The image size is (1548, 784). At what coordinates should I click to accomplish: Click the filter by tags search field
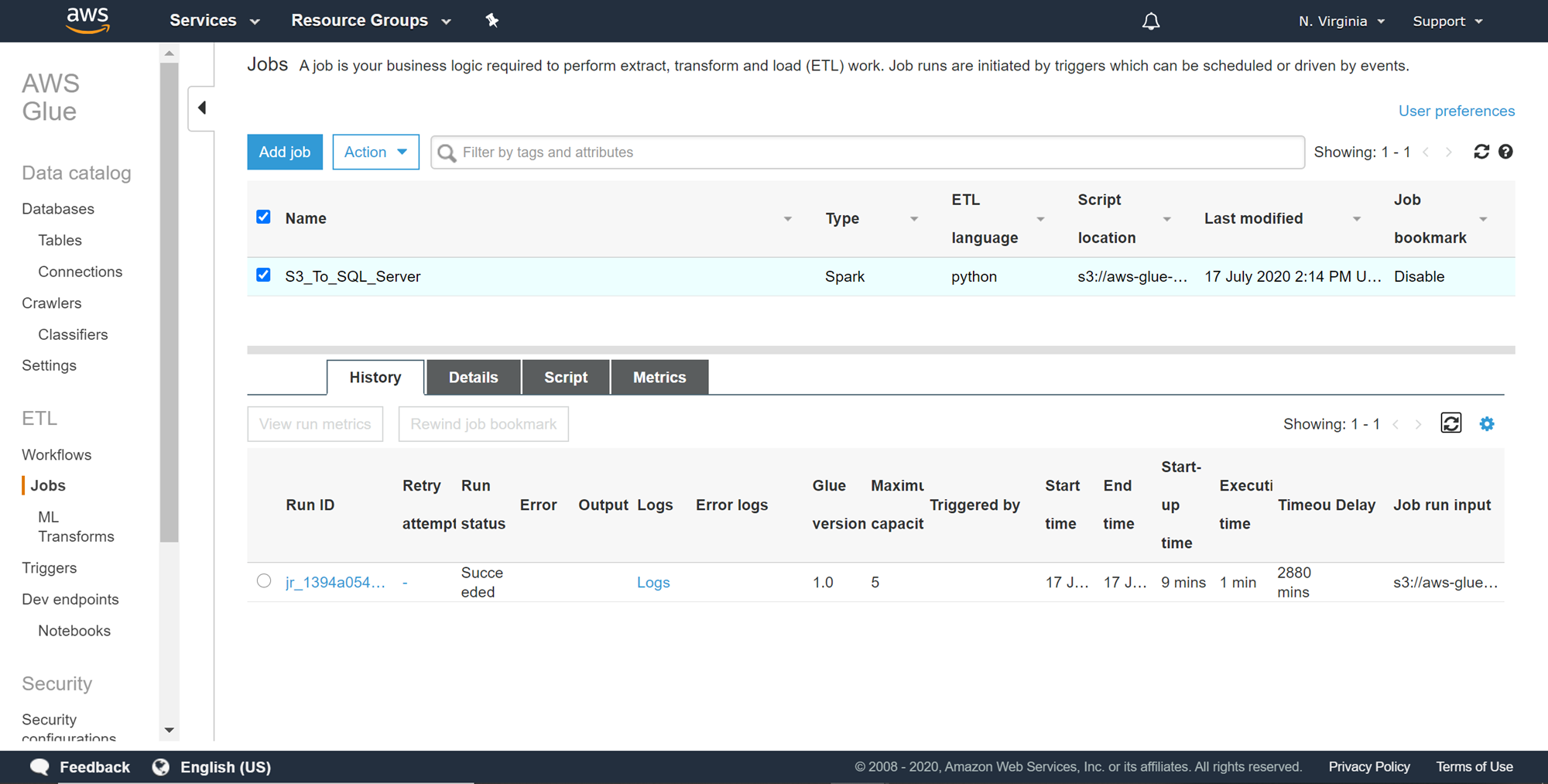click(x=867, y=152)
